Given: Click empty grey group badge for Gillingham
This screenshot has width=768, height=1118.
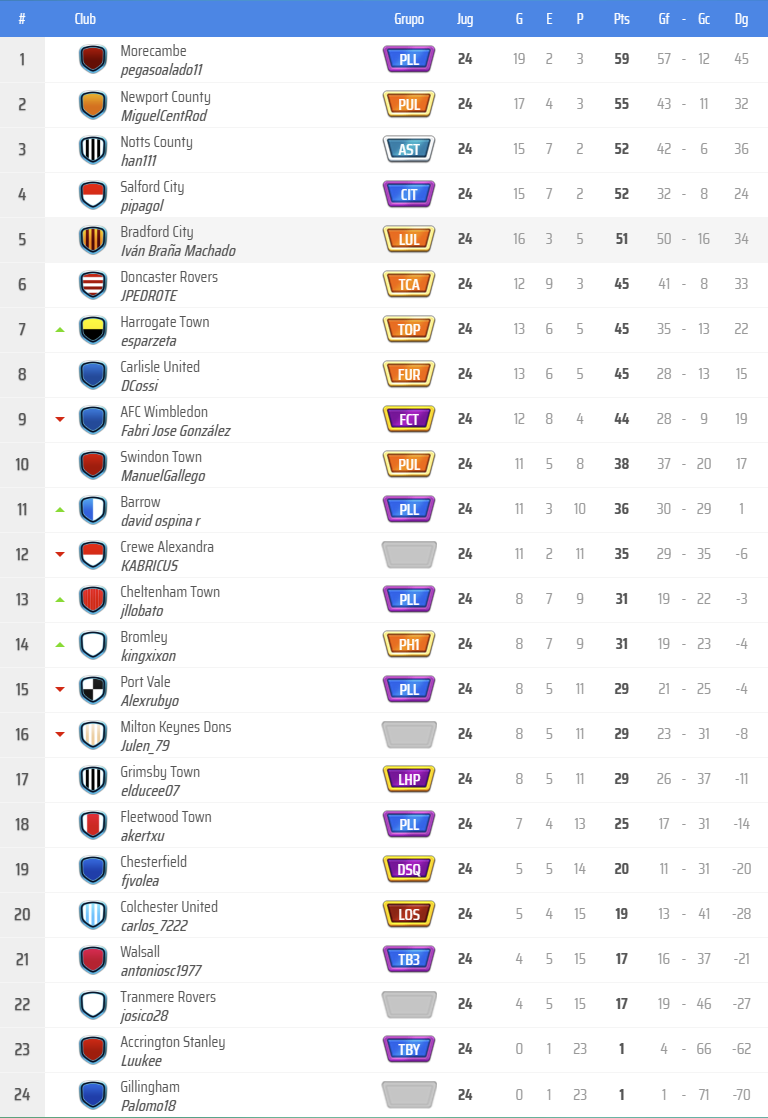Looking at the screenshot, I should pos(409,1094).
